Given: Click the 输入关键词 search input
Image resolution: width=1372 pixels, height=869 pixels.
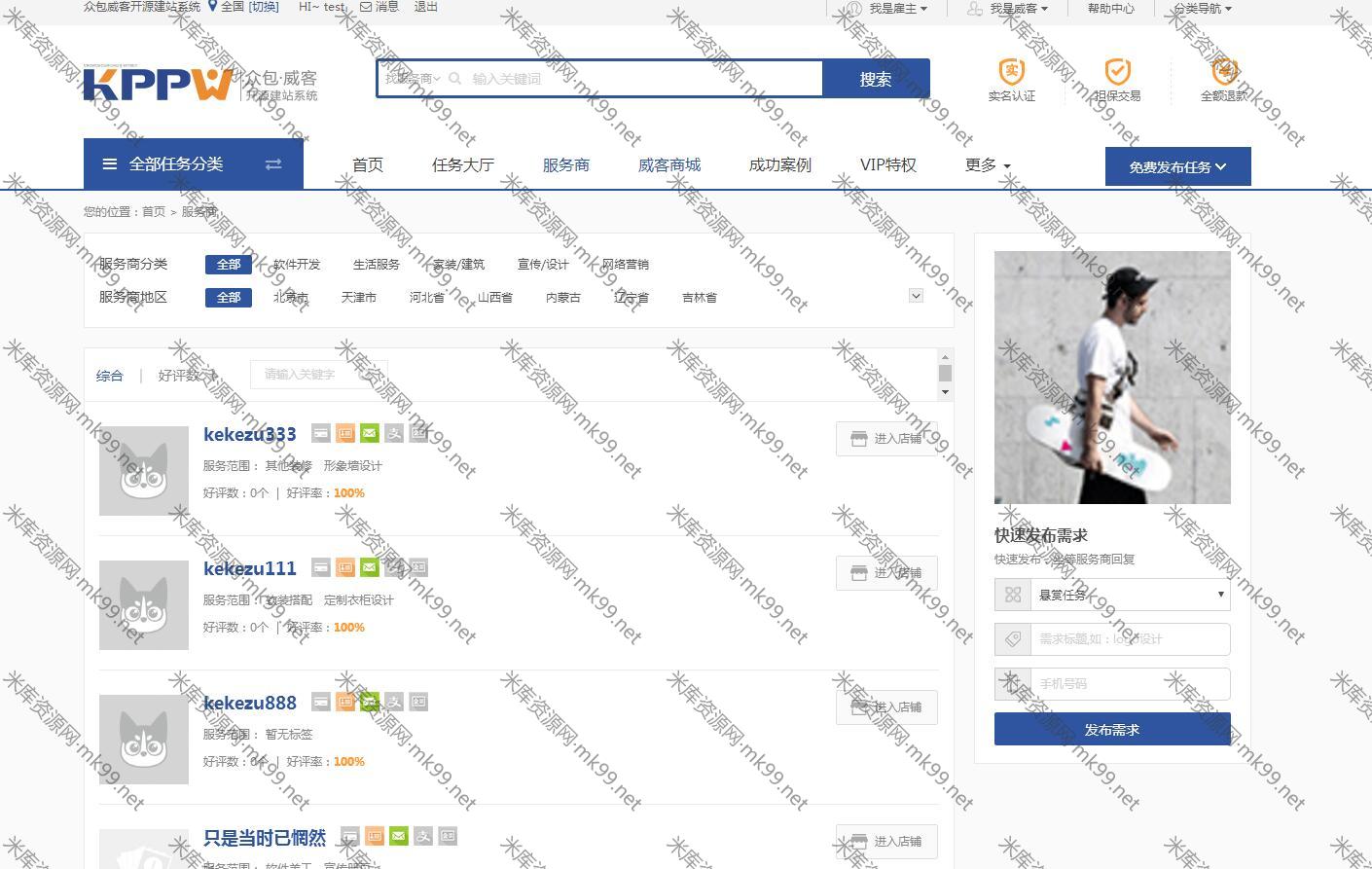Looking at the screenshot, I should click(x=642, y=79).
